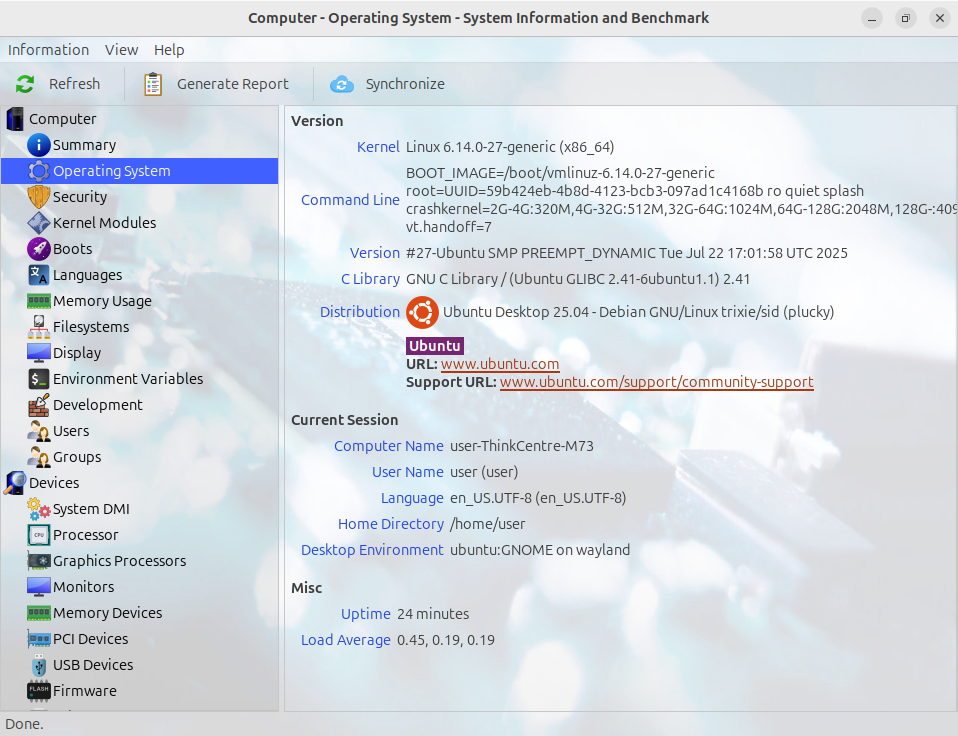Viewport: 958px width, 736px height.
Task: Click the Graphics Processors card icon
Action: [x=38, y=560]
